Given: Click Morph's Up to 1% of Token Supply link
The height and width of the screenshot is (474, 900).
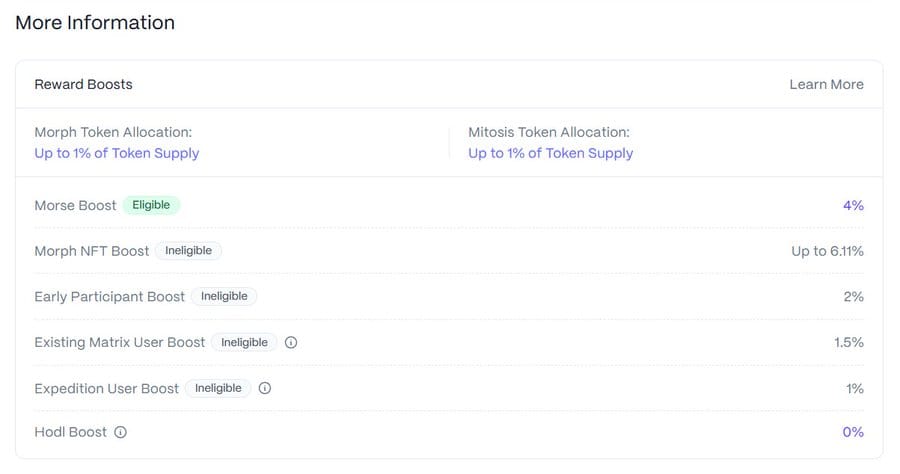Looking at the screenshot, I should coord(117,153).
